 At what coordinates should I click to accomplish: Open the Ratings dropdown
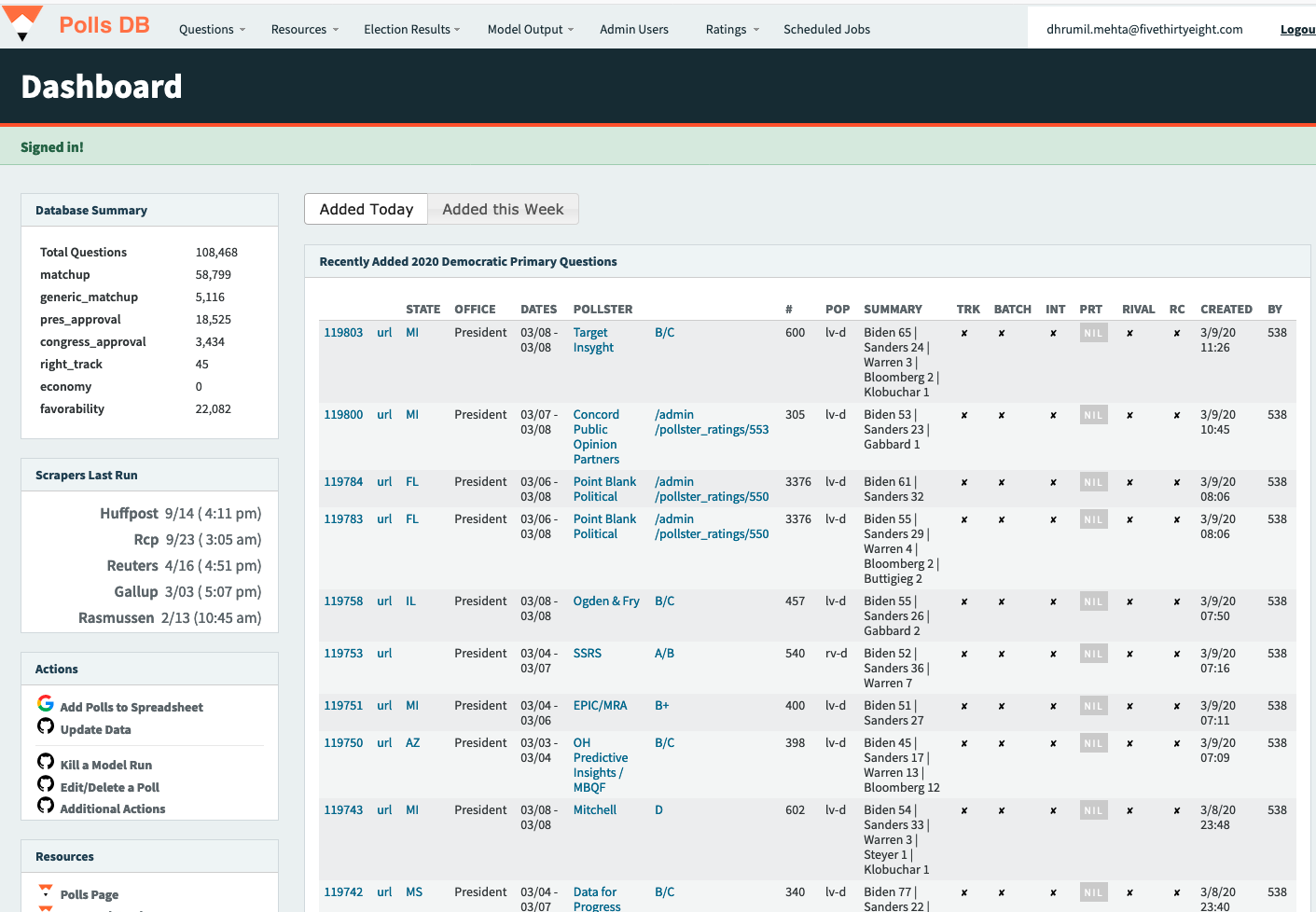[x=732, y=29]
